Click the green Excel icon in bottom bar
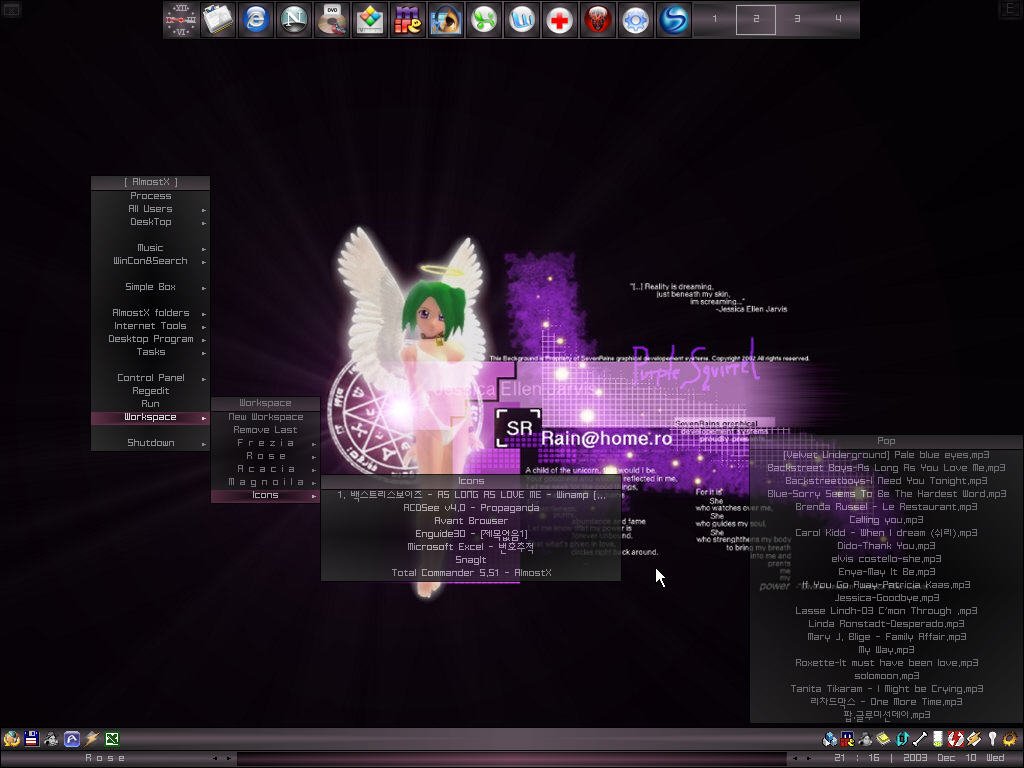The height and width of the screenshot is (768, 1024). pos(112,739)
